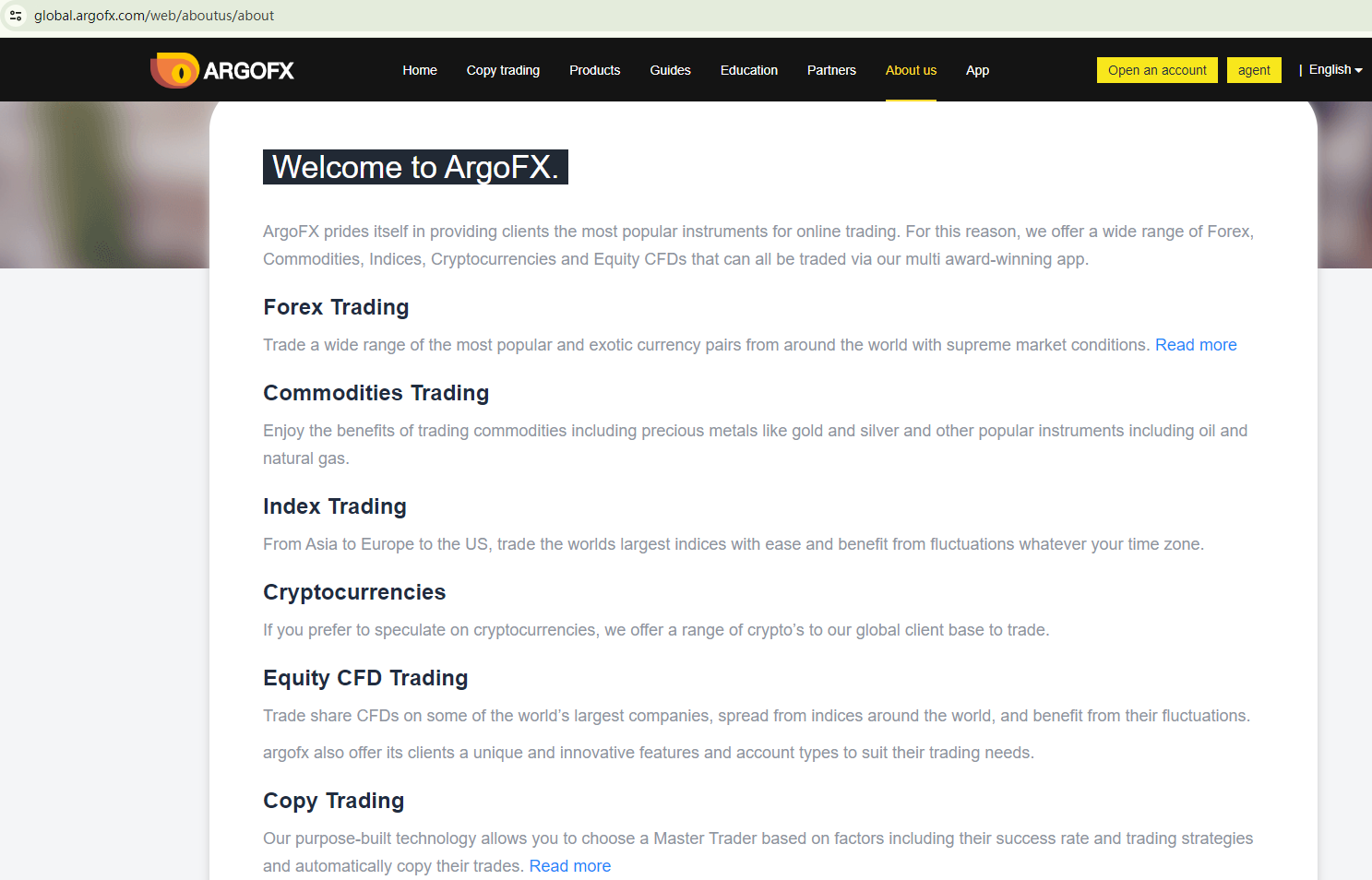Viewport: 1372px width, 880px height.
Task: Select the About us tab
Action: (911, 70)
